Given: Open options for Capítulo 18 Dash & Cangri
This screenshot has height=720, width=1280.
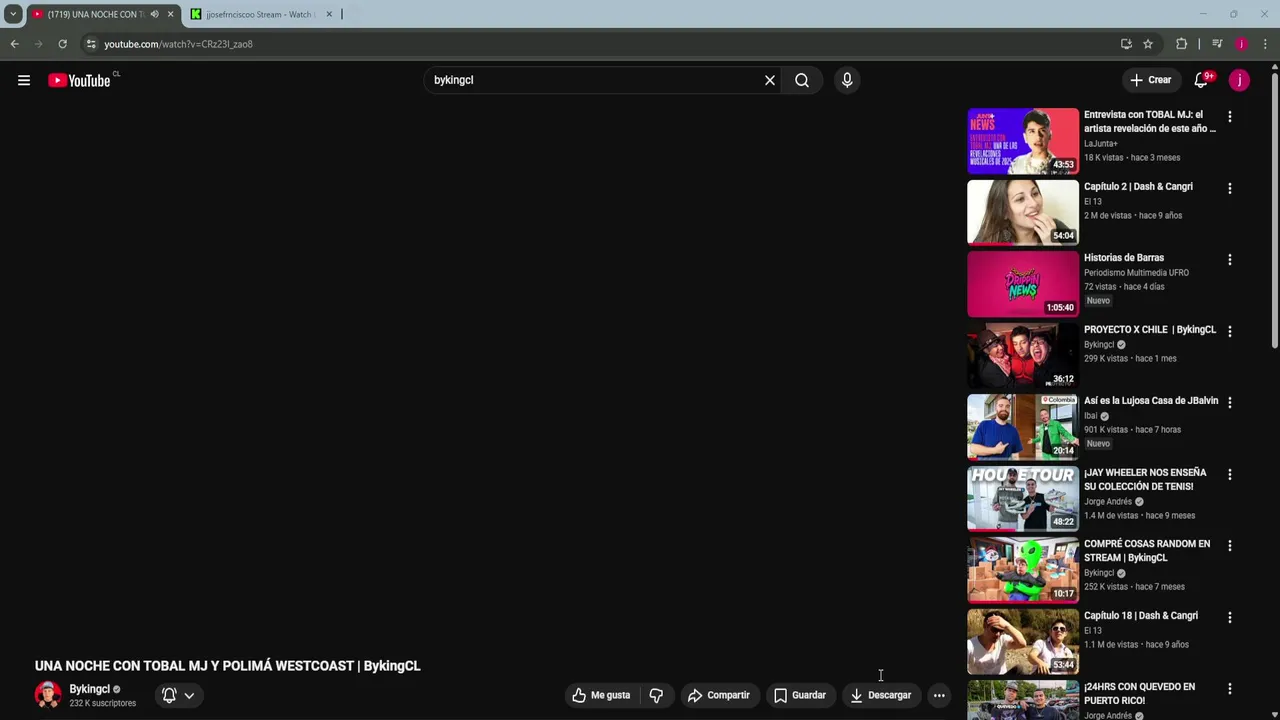Looking at the screenshot, I should pos(1230,617).
